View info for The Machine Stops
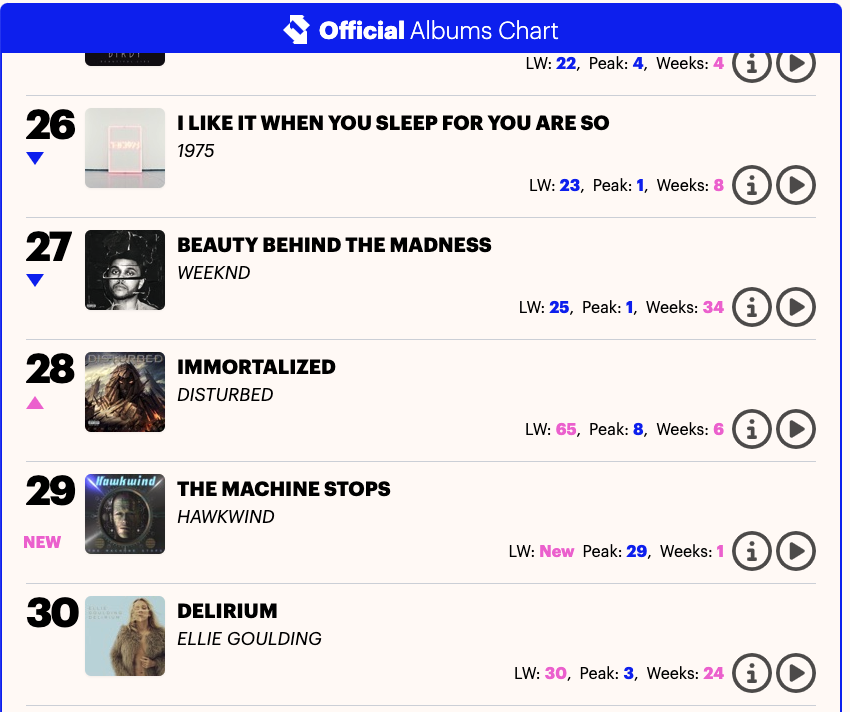The height and width of the screenshot is (712, 850). 752,551
